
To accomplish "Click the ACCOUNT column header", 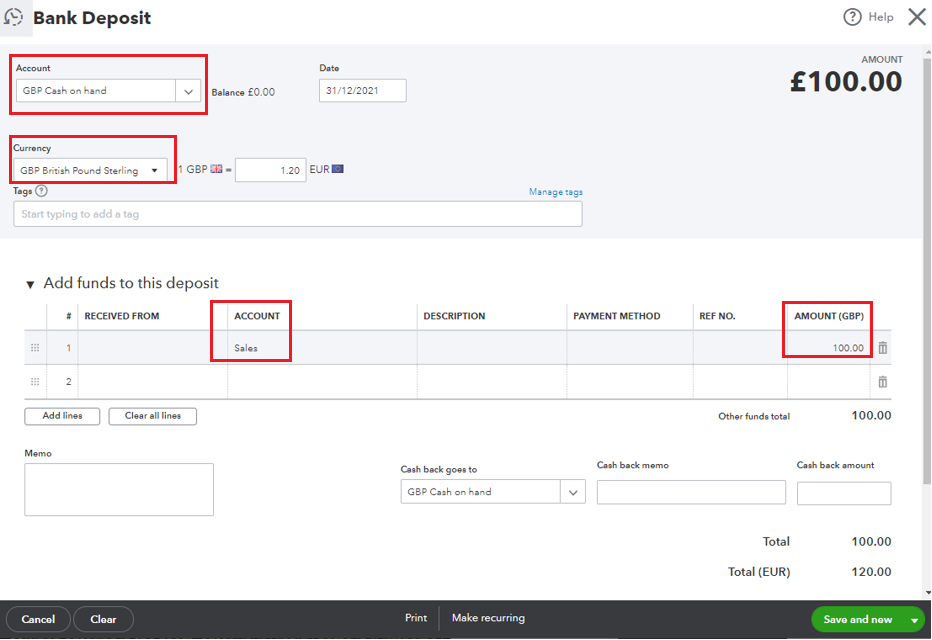I will coord(257,316).
